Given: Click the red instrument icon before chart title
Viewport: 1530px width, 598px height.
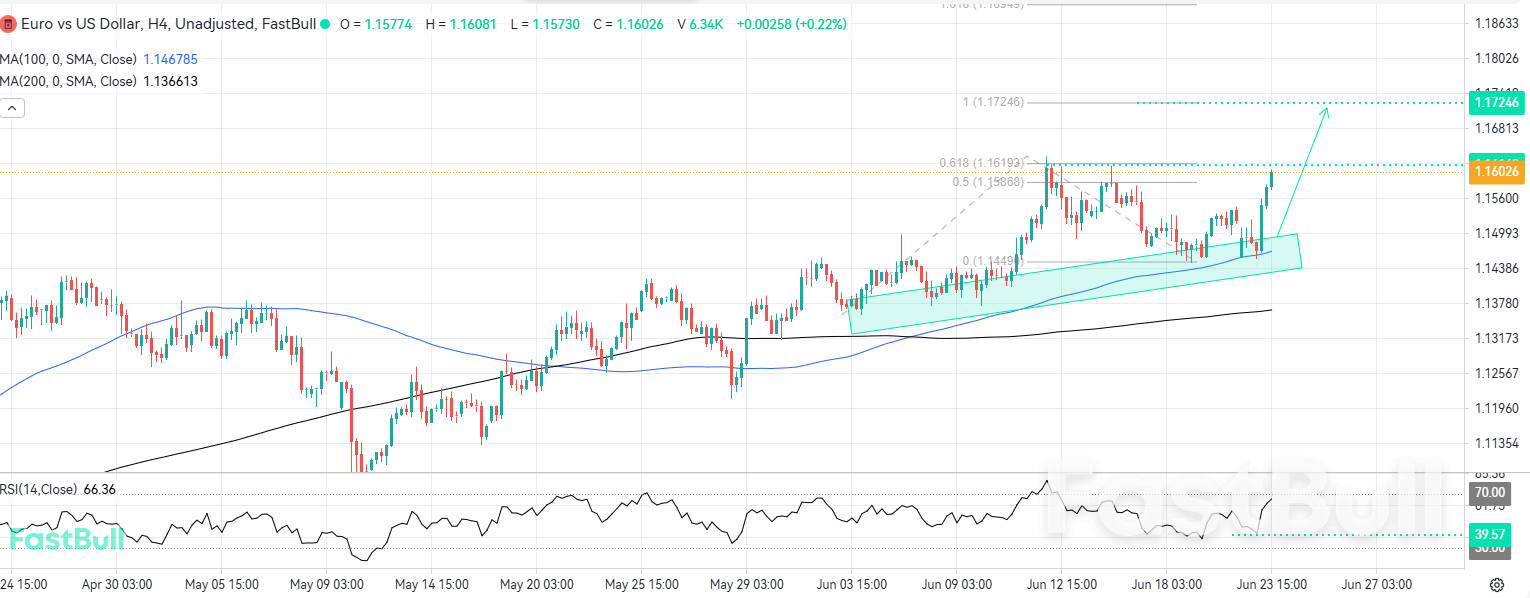Looking at the screenshot, I should click(x=10, y=24).
